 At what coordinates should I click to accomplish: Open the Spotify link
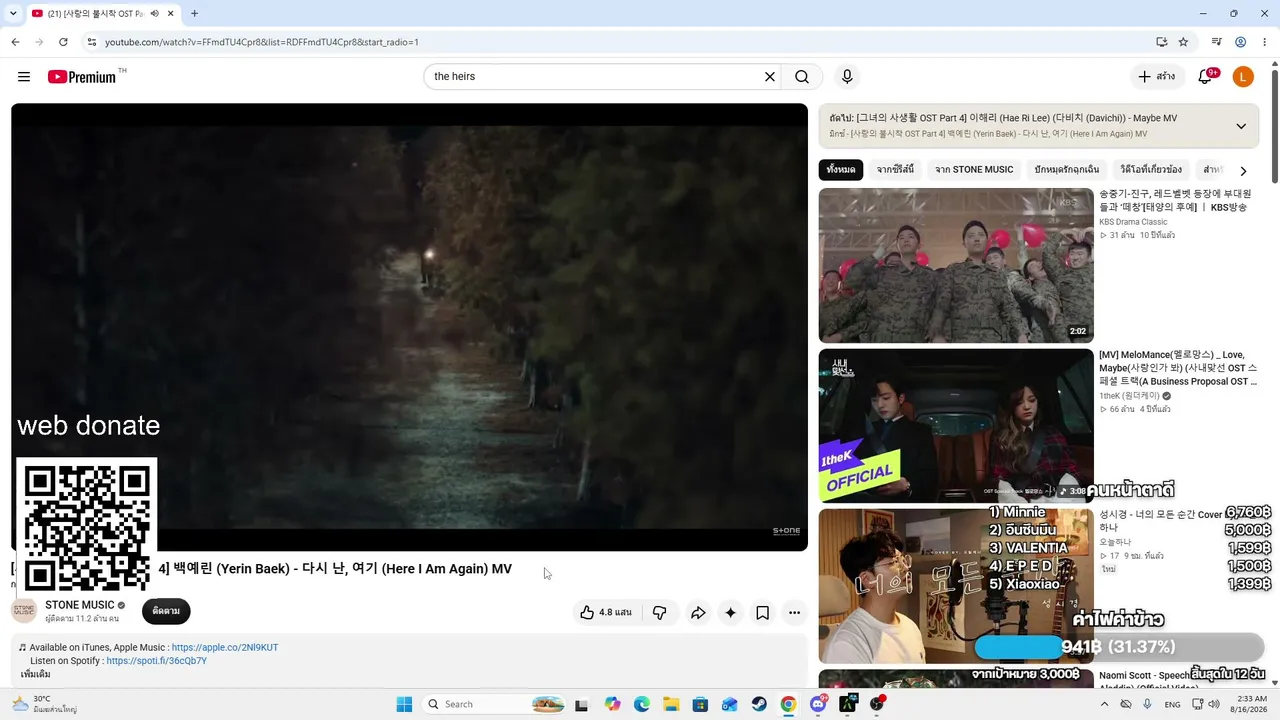(157, 661)
